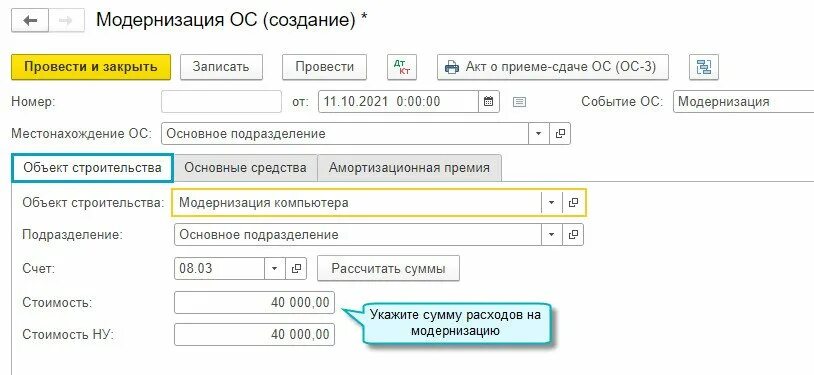Open the Подразделение item form

pyautogui.click(x=573, y=235)
